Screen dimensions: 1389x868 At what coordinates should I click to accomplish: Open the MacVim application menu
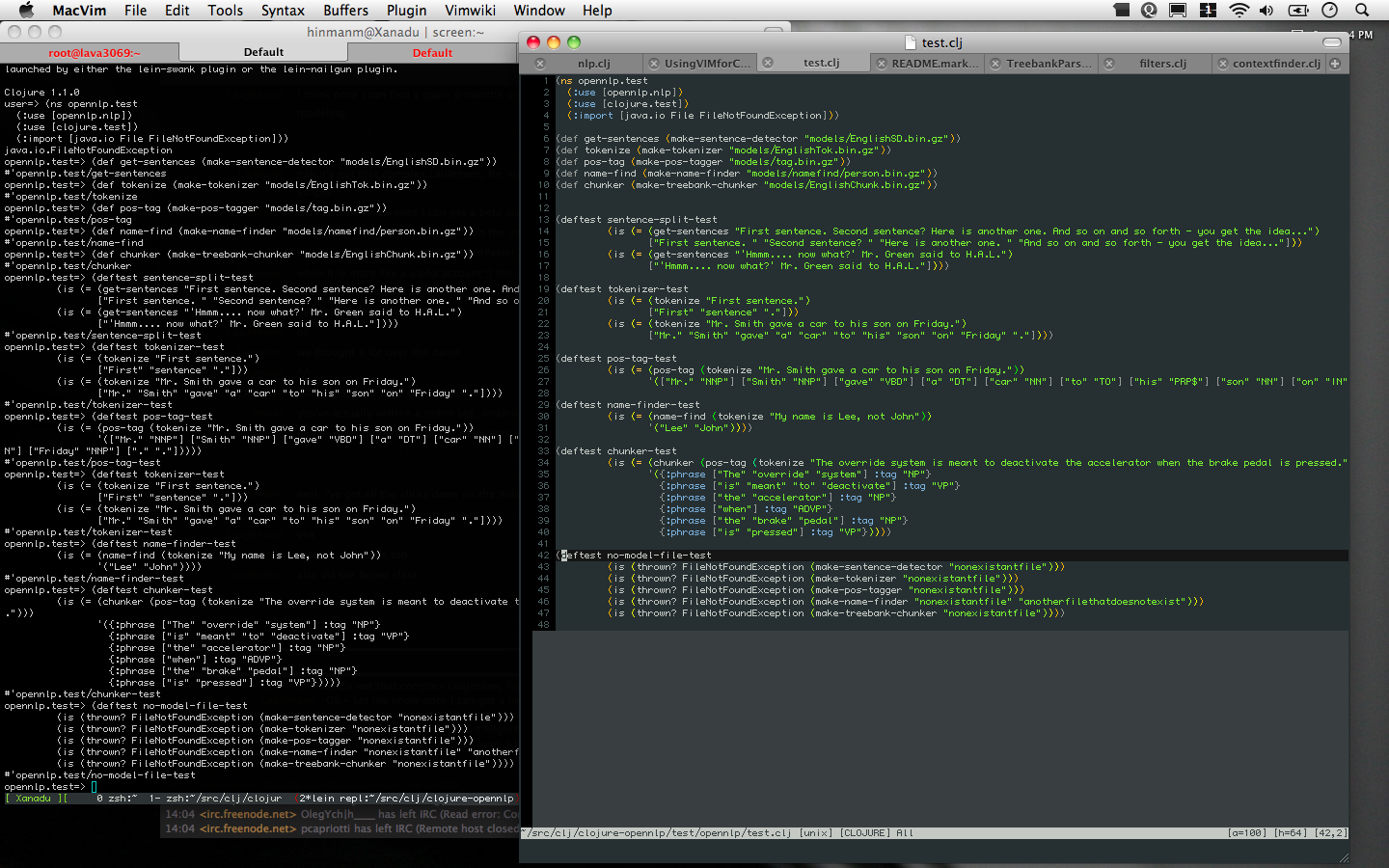[x=79, y=10]
